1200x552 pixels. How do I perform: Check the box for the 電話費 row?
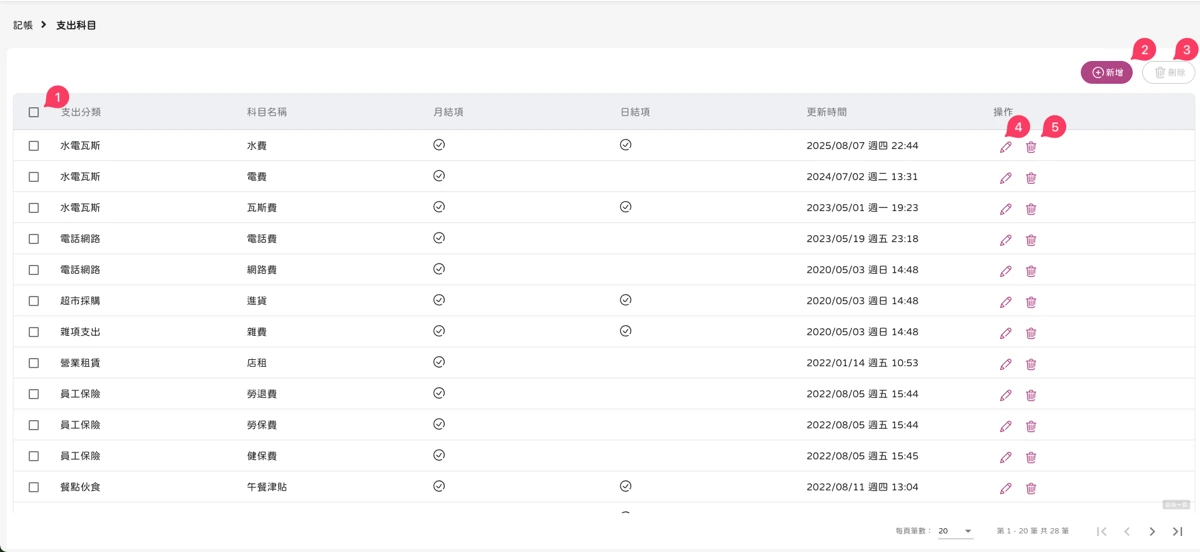[34, 239]
